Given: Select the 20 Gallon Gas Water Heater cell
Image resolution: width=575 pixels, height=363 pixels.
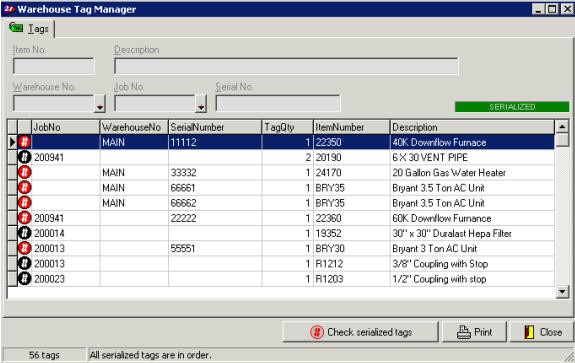Looking at the screenshot, I should 472,173.
